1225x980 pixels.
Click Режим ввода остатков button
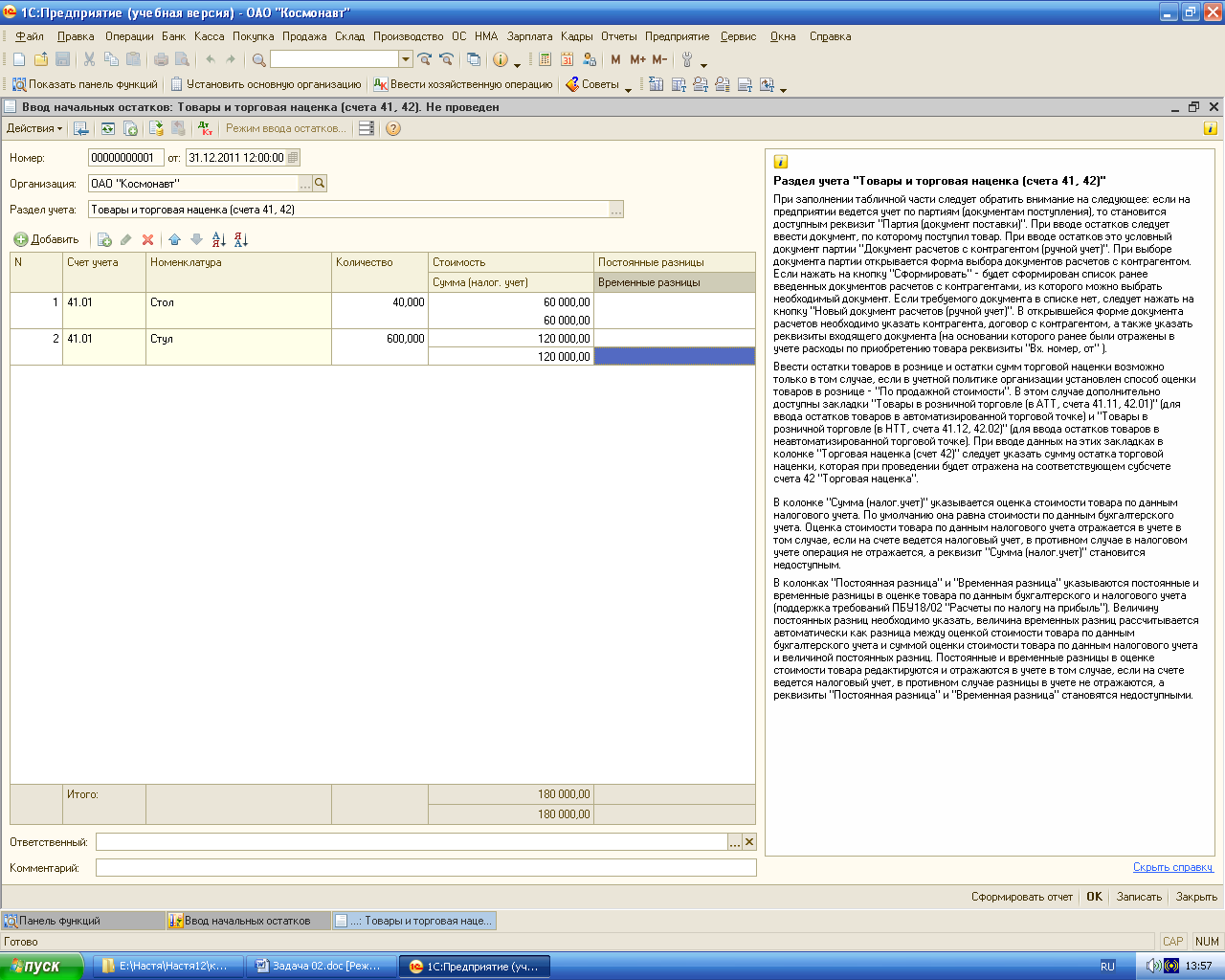tap(286, 128)
